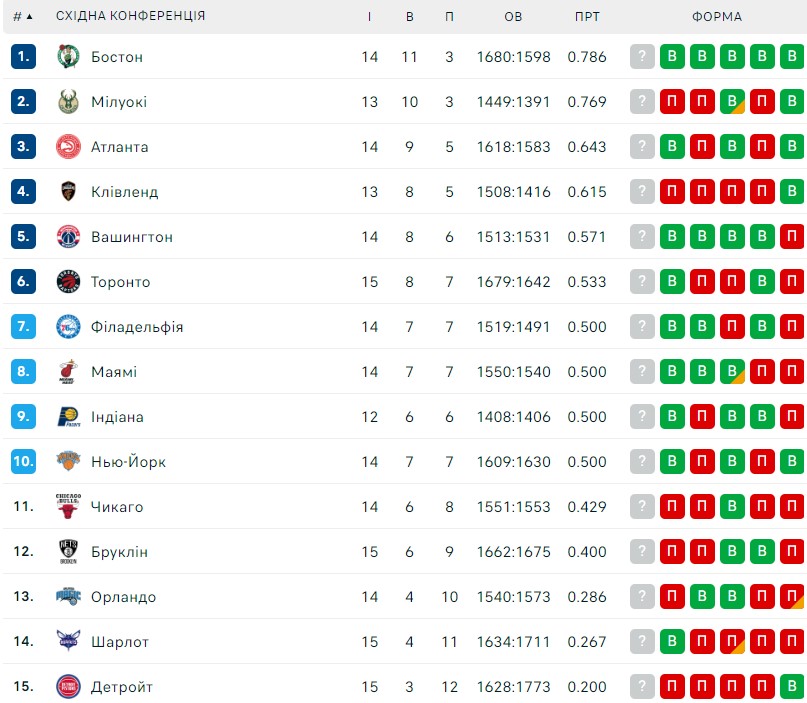Click the Philadelphia 76ers logo
The width and height of the screenshot is (807, 703).
click(68, 327)
